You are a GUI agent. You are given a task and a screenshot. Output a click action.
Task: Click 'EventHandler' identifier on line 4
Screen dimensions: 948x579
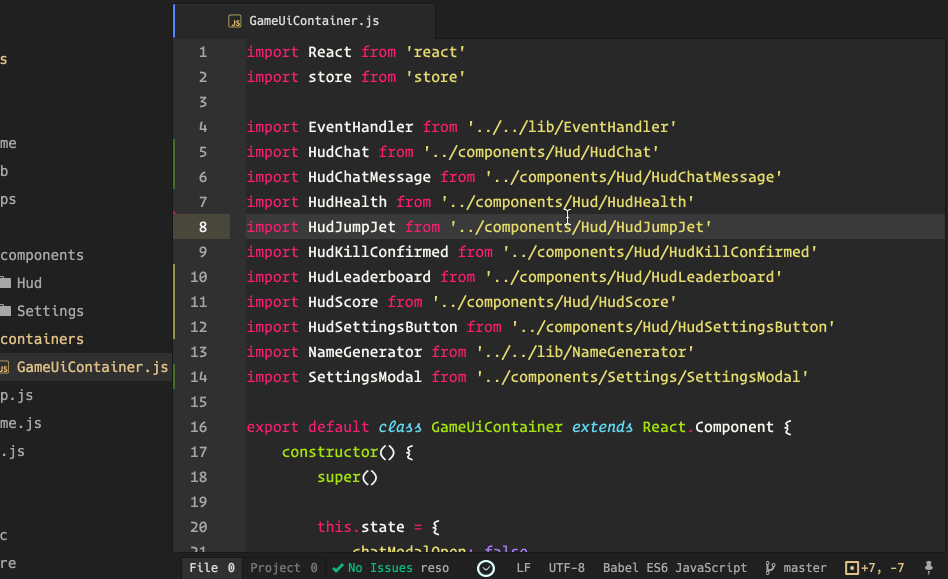click(x=360, y=127)
